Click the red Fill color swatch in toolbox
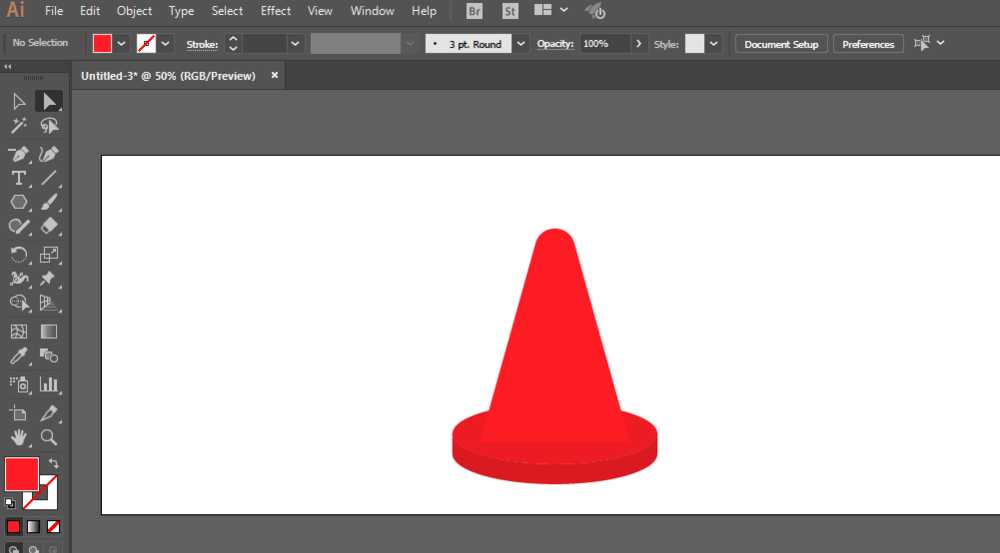1000x553 pixels. 22,474
